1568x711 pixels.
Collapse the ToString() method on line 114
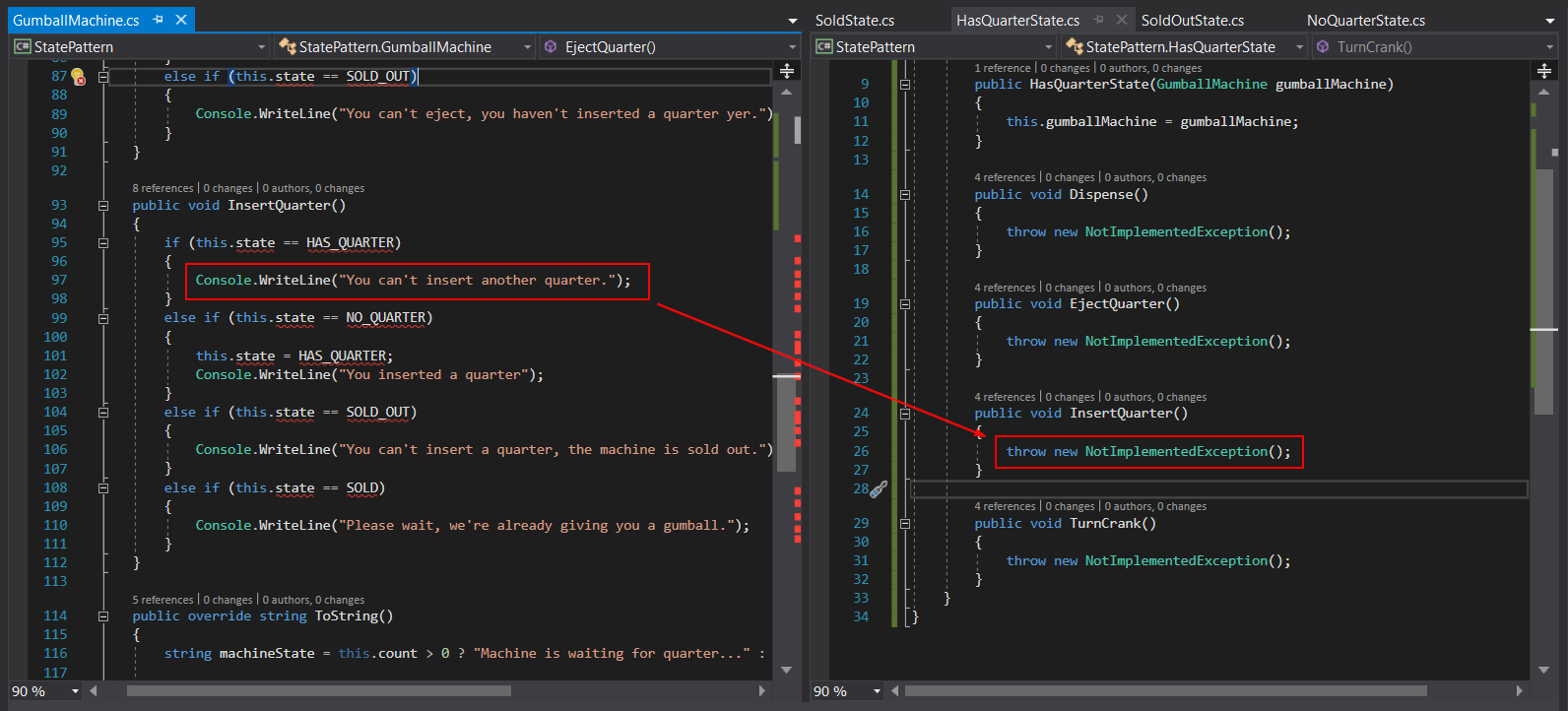pos(103,616)
